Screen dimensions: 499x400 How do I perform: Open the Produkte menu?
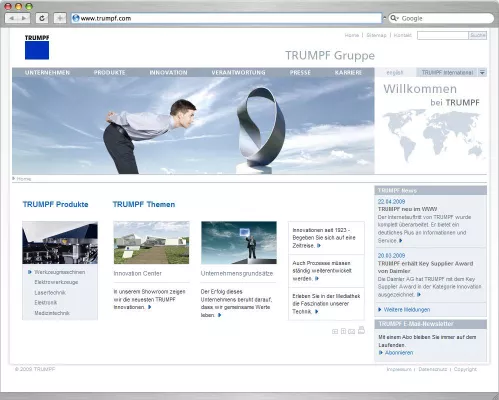(109, 72)
